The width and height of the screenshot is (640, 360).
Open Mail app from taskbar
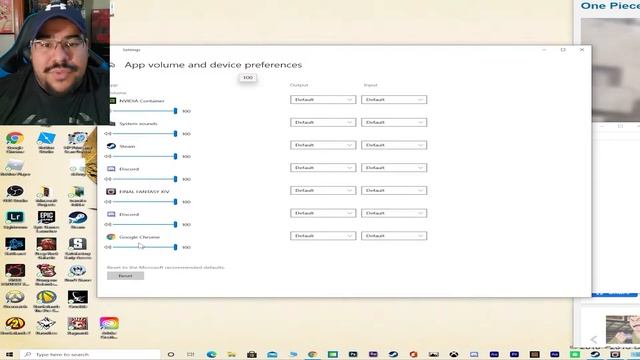272,354
